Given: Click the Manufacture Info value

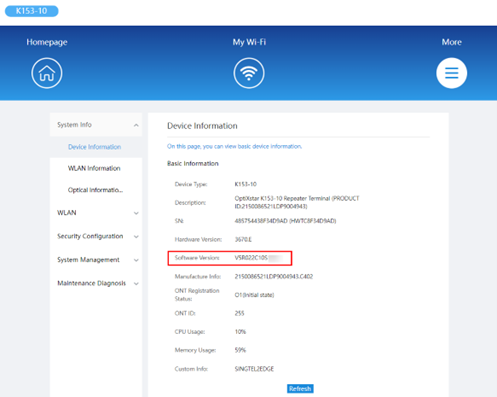Looking at the screenshot, I should click(274, 276).
